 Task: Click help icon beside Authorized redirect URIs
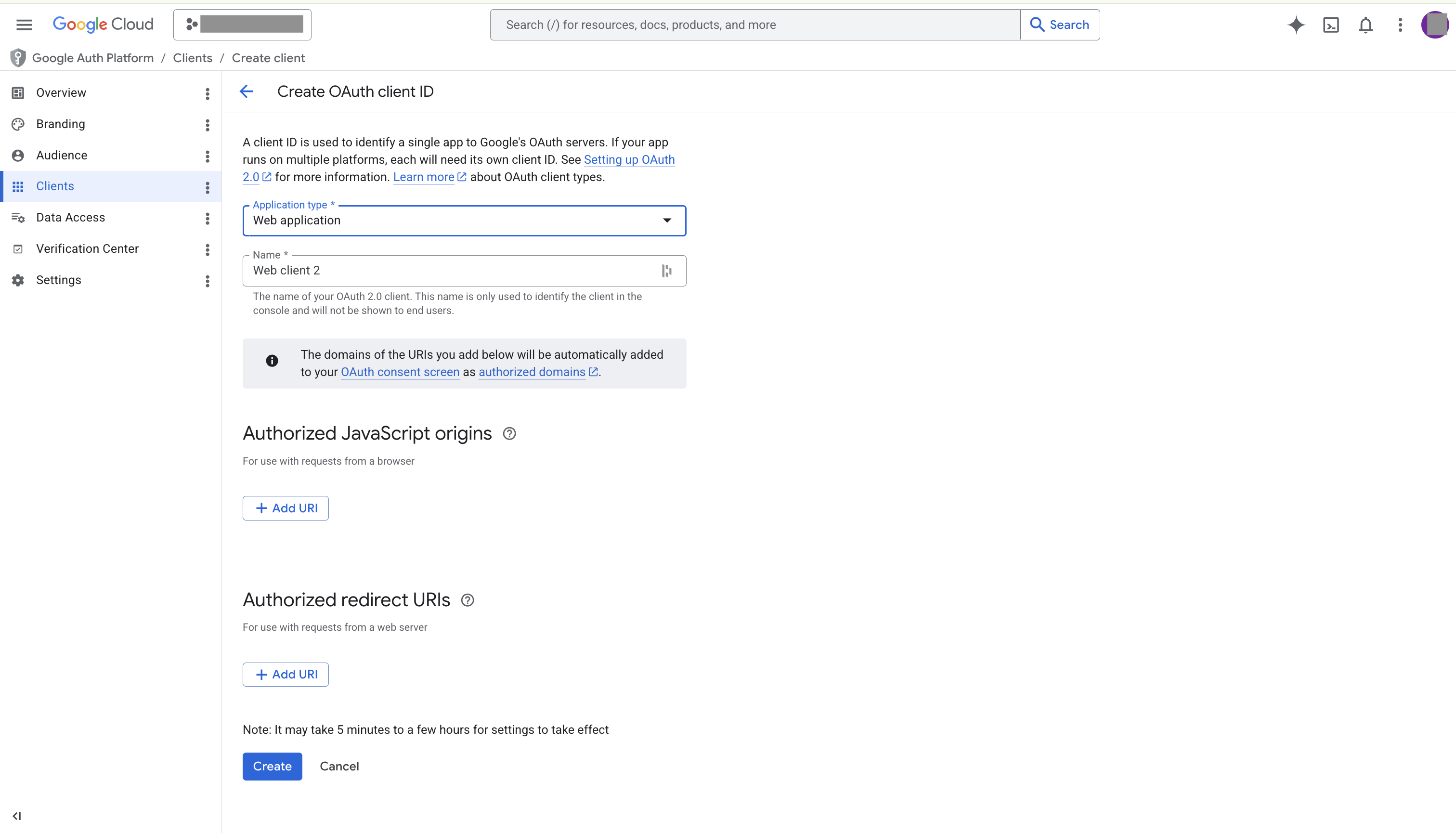point(468,600)
